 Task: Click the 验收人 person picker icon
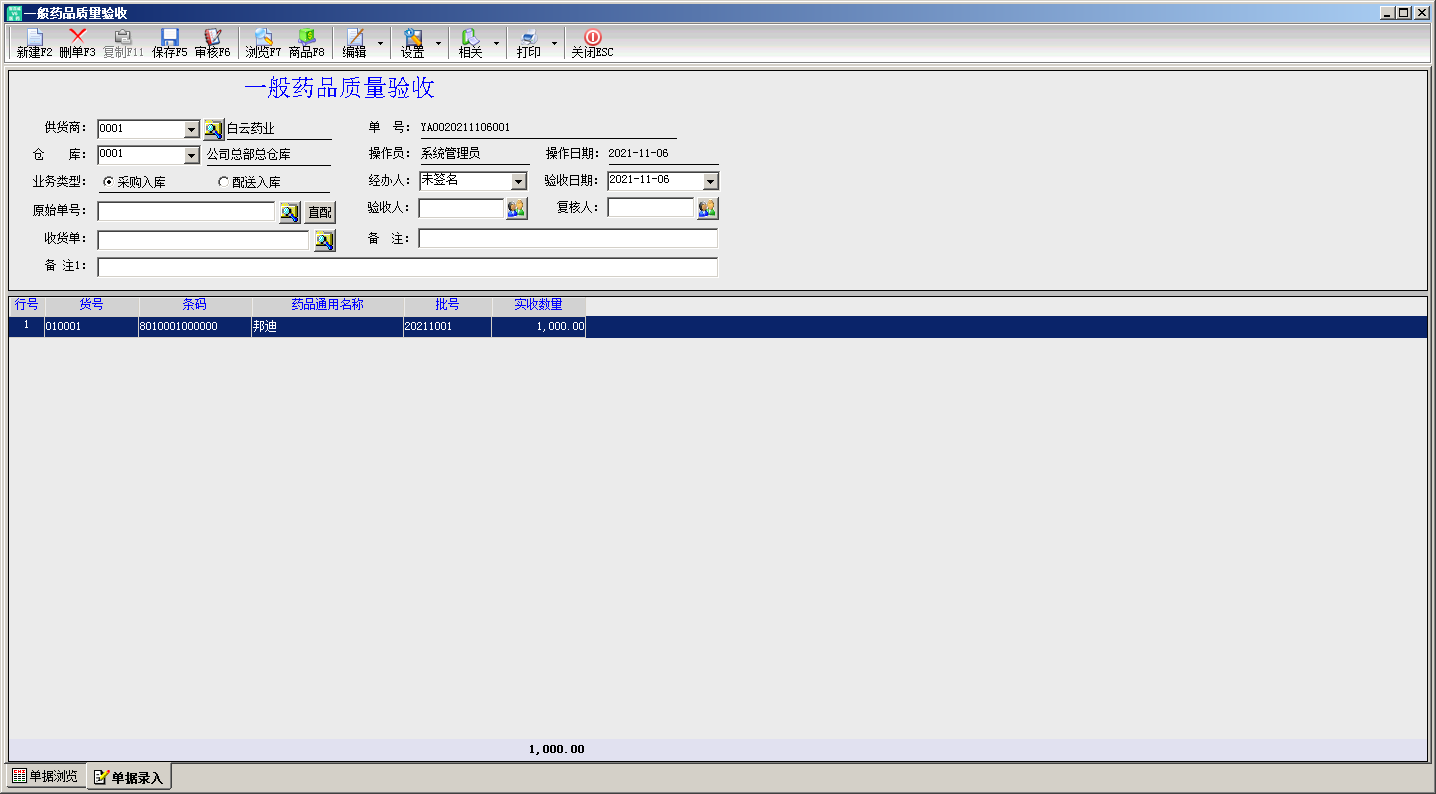(x=516, y=208)
